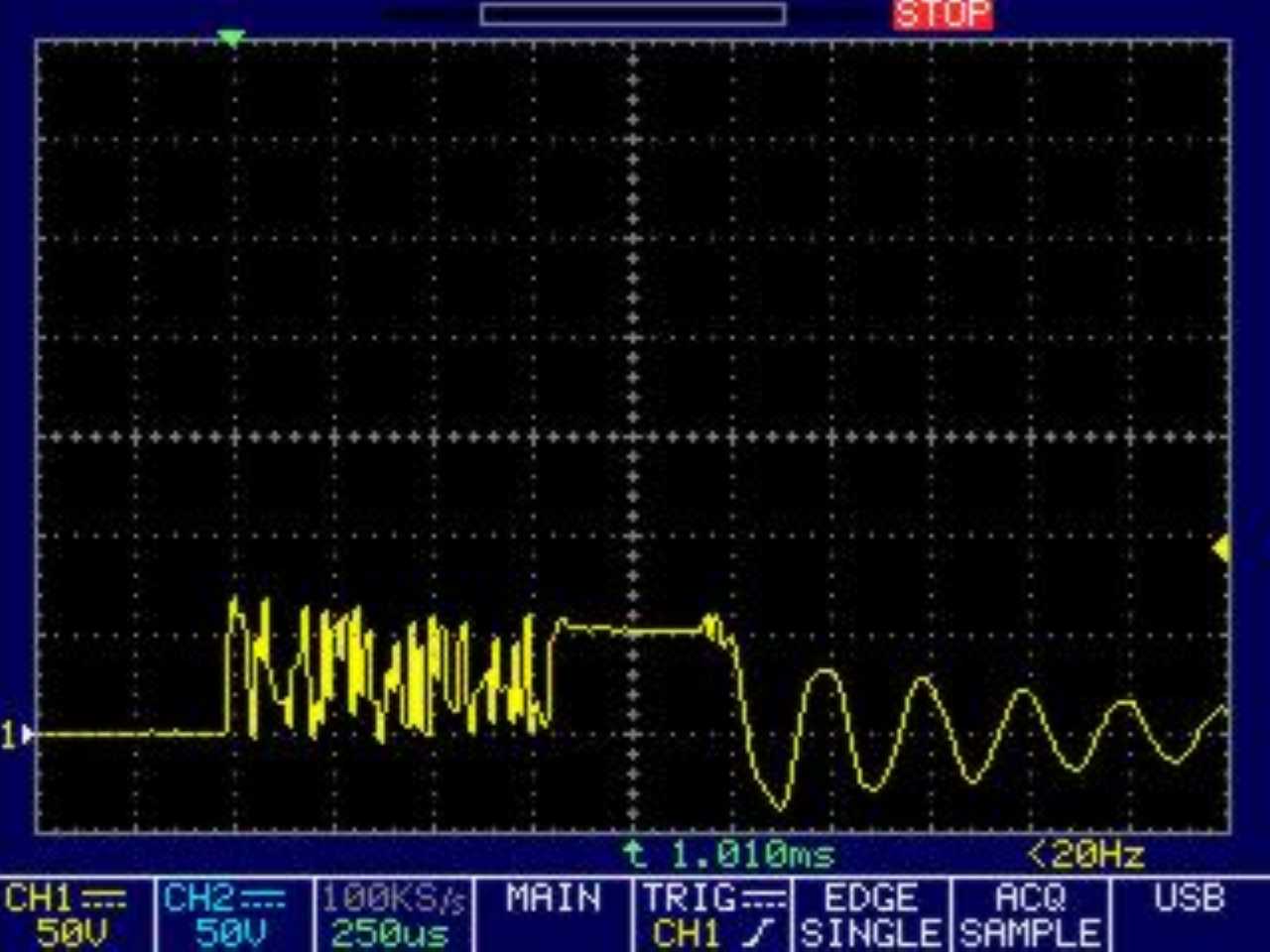
Task: Open the EDGE SINGLE trigger mode box
Action: 870,915
